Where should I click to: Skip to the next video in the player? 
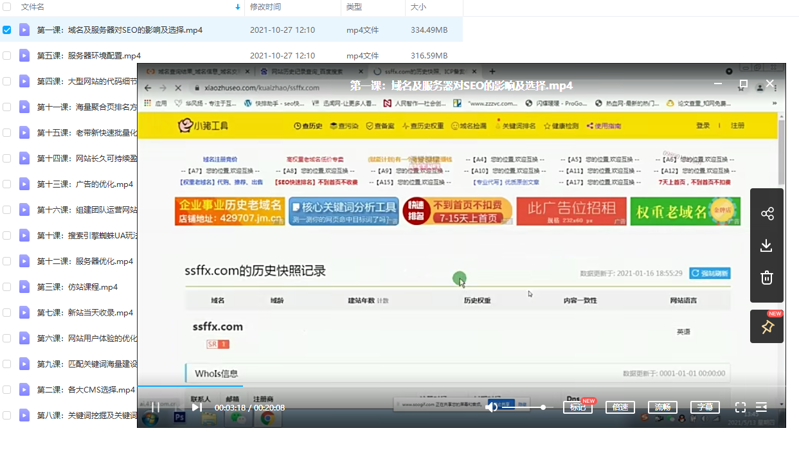(x=197, y=407)
